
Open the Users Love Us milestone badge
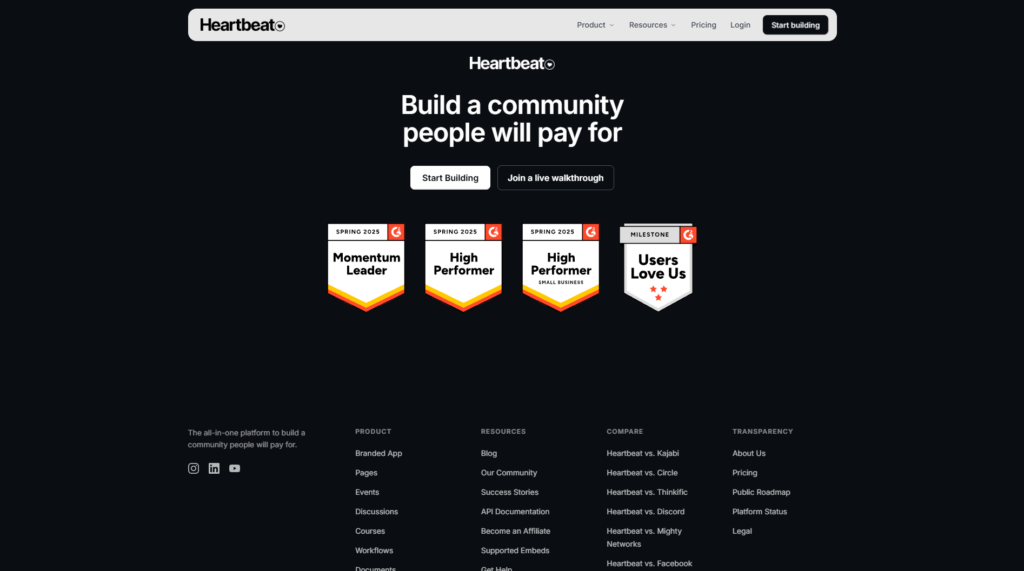(658, 267)
